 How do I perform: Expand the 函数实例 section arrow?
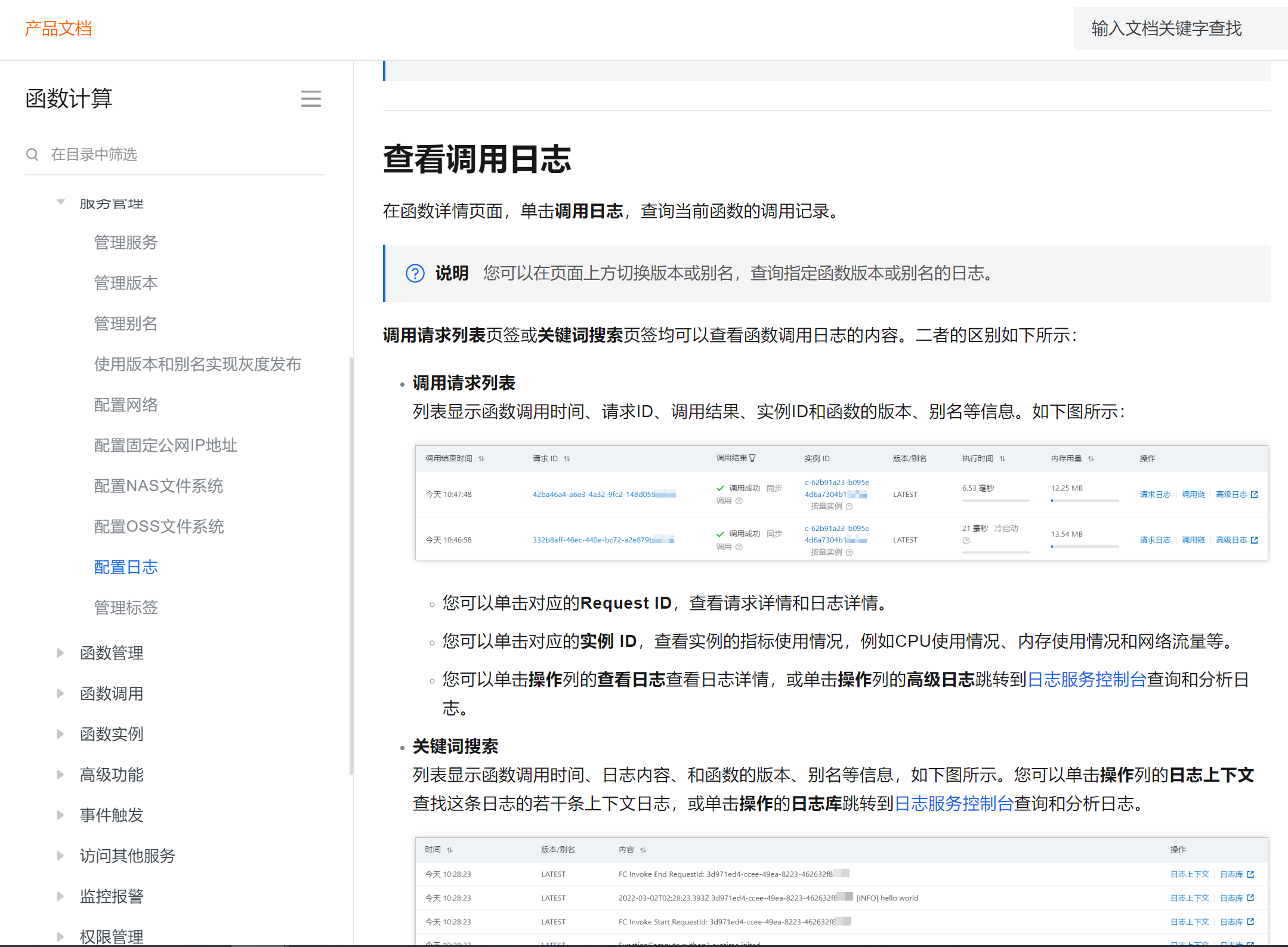pos(60,734)
